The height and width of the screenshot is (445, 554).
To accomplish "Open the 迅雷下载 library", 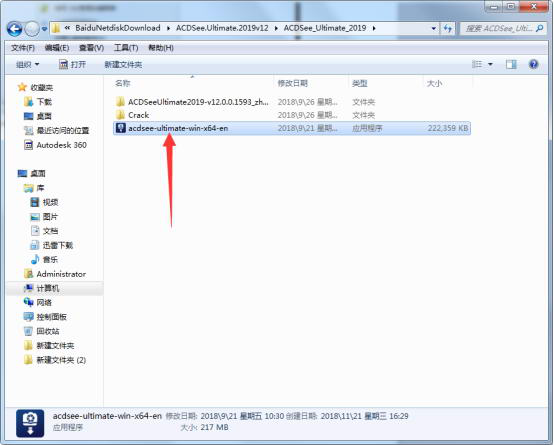I will (x=58, y=245).
